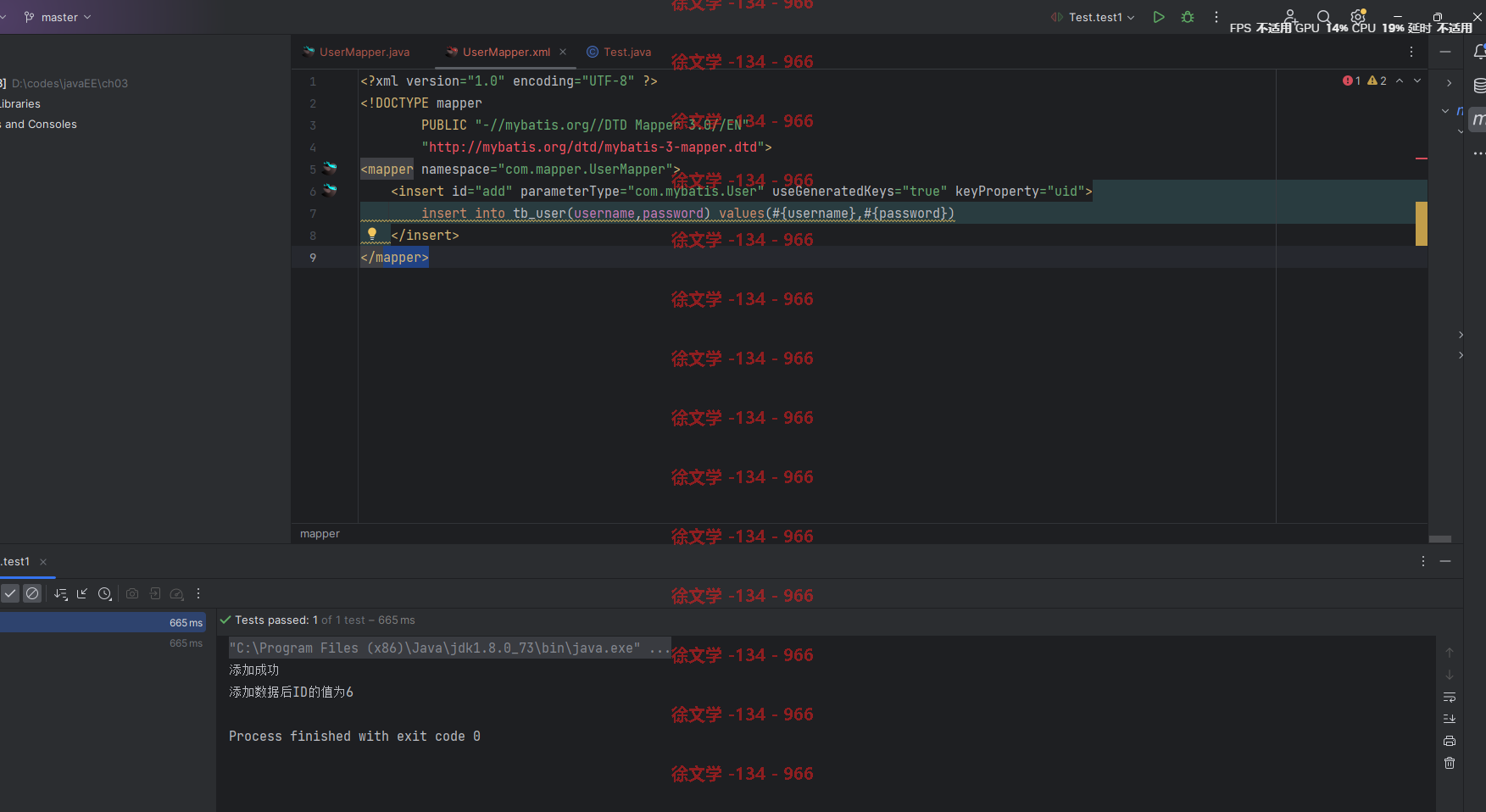1486x812 pixels.
Task: Hide the right tool window with the minus icon
Action: pyautogui.click(x=1445, y=52)
